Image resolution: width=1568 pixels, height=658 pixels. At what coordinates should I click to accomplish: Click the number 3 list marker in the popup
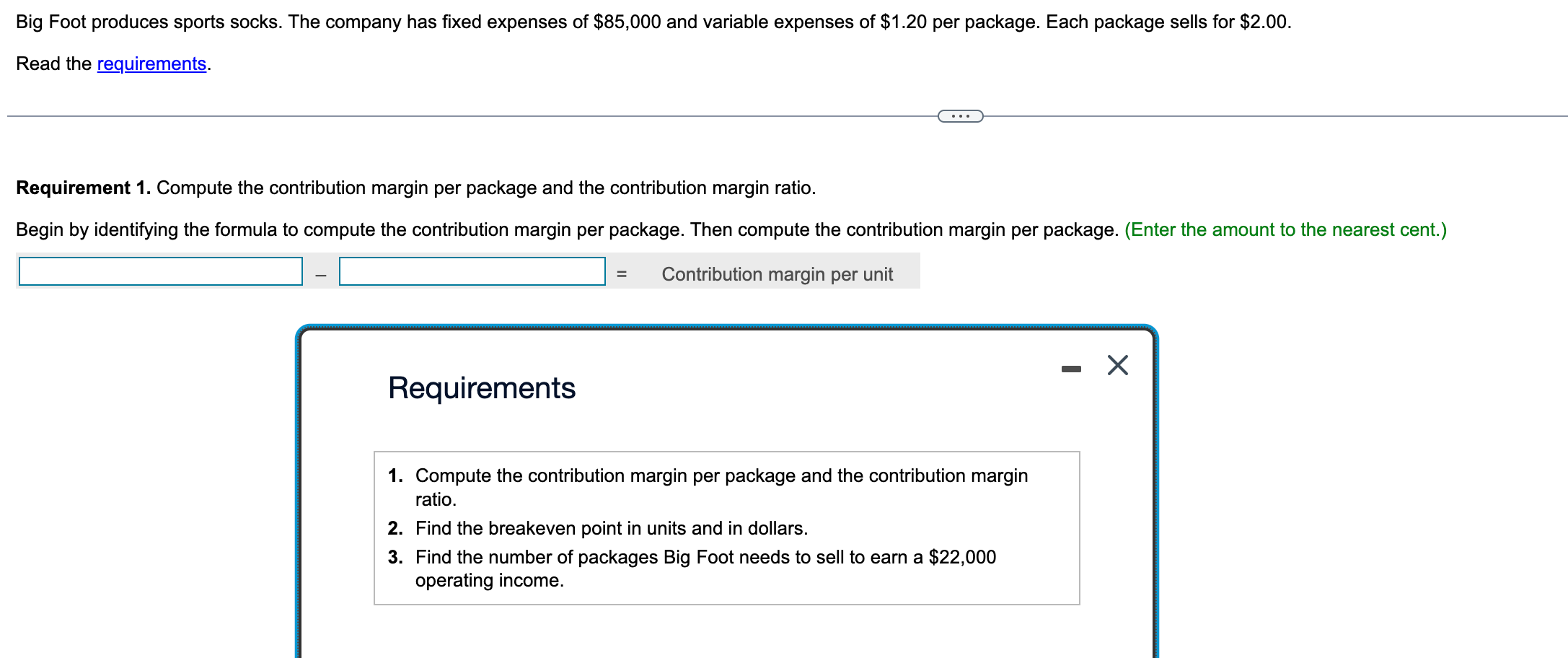395,557
